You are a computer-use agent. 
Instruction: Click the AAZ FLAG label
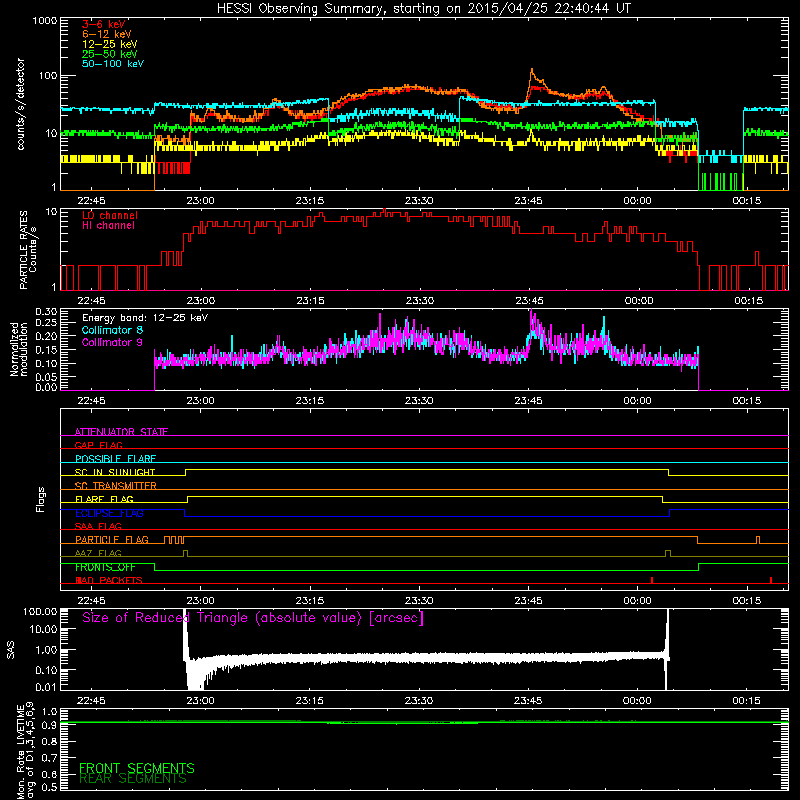pyautogui.click(x=98, y=553)
